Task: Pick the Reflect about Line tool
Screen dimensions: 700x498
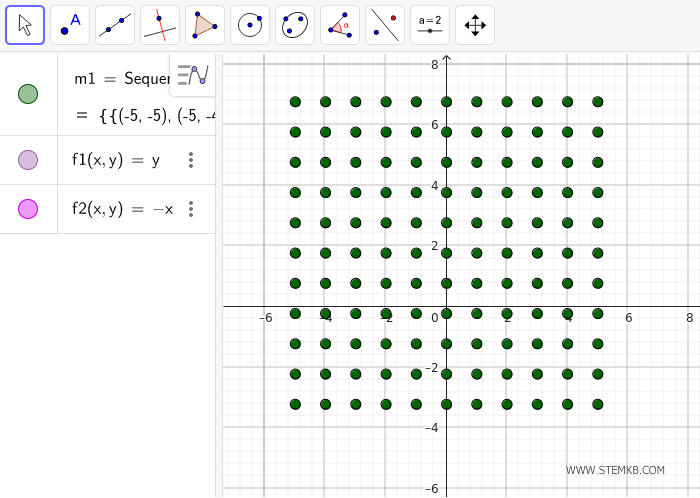Action: click(385, 25)
